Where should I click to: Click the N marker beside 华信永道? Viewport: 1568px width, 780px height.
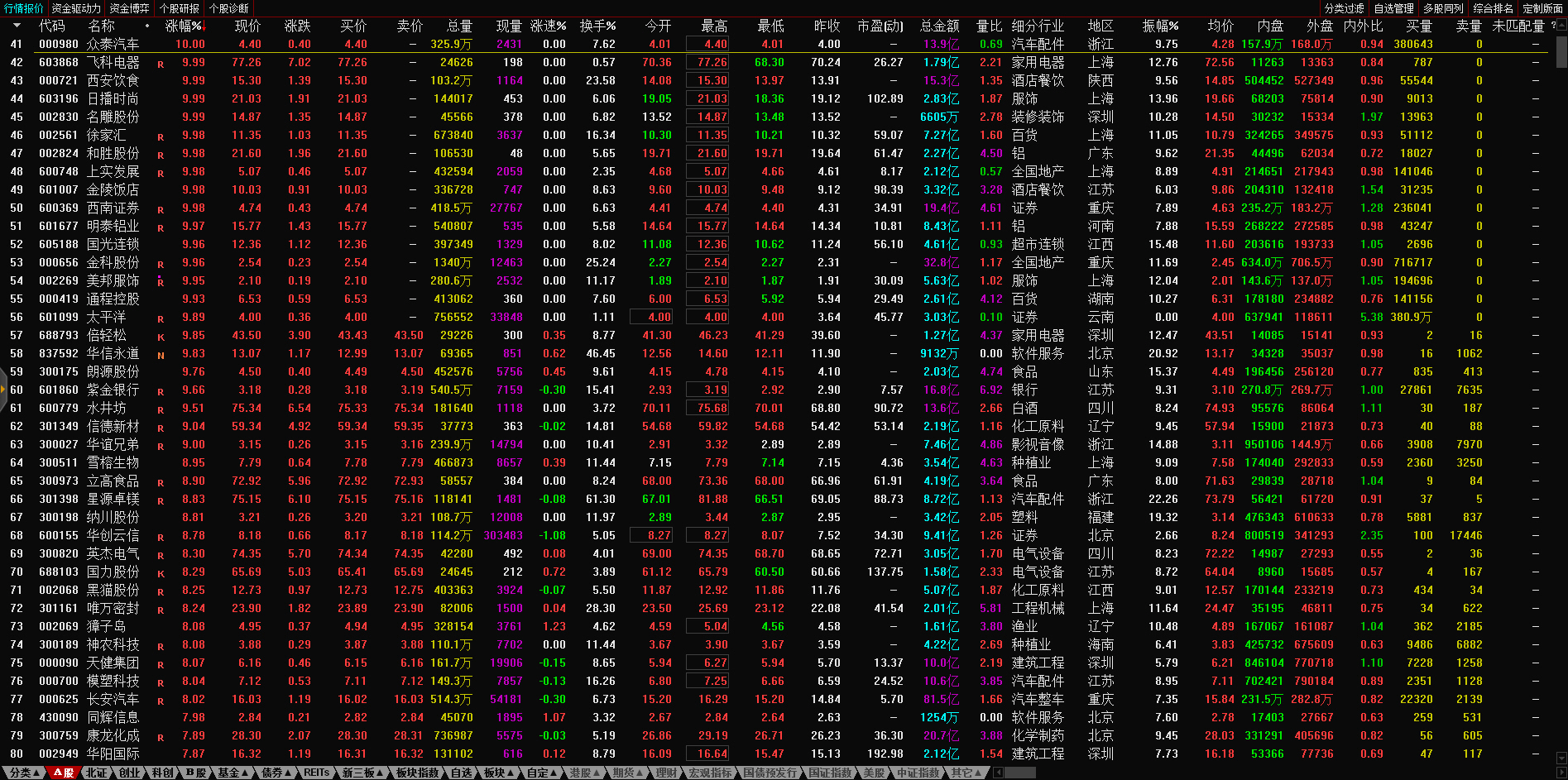tap(161, 355)
